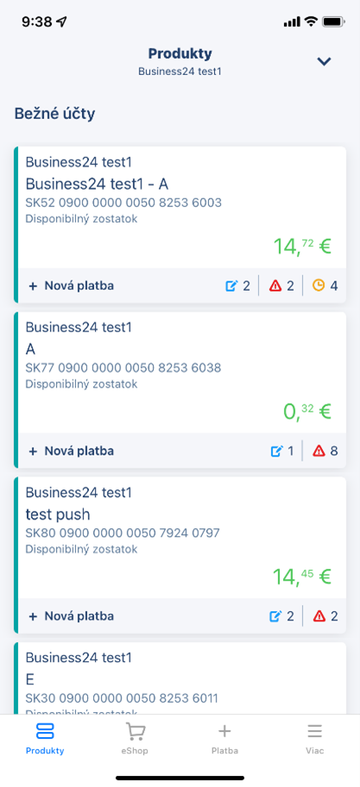
Task: Tap warning icon on test push account
Action: [x=319, y=616]
